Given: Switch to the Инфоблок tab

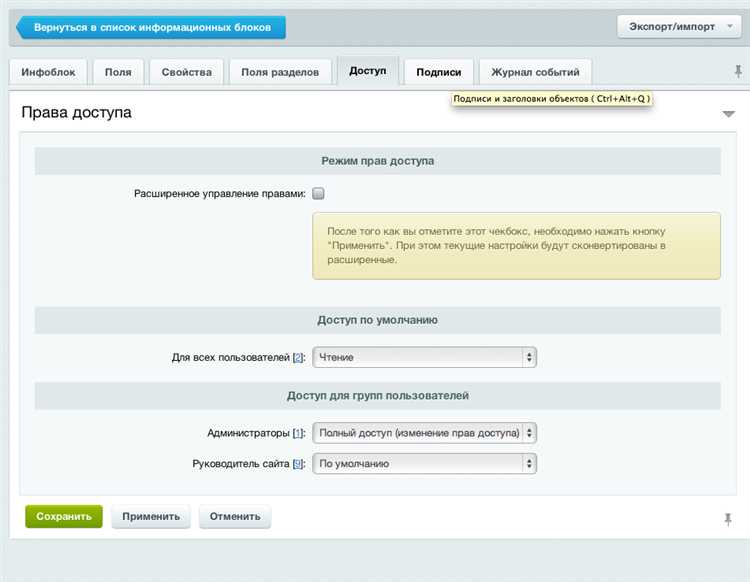Looking at the screenshot, I should (x=48, y=72).
